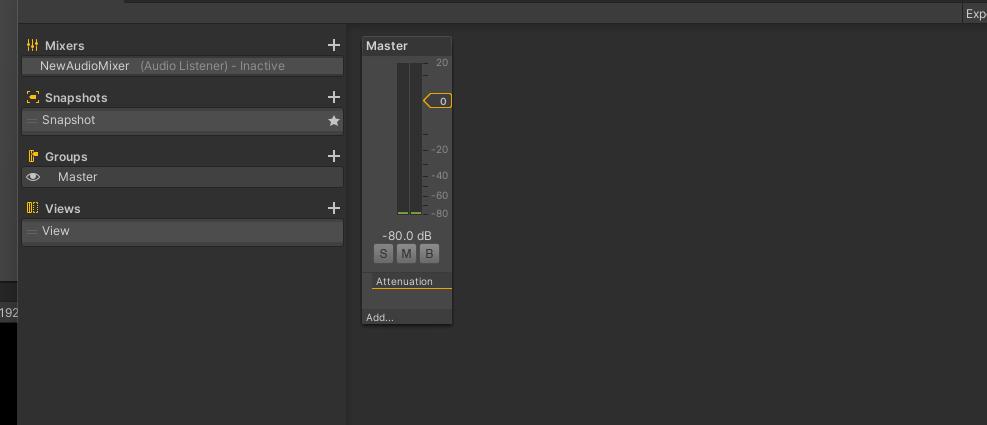This screenshot has height=425, width=987.
Task: Toggle visibility eye for Master group
Action: point(33,178)
